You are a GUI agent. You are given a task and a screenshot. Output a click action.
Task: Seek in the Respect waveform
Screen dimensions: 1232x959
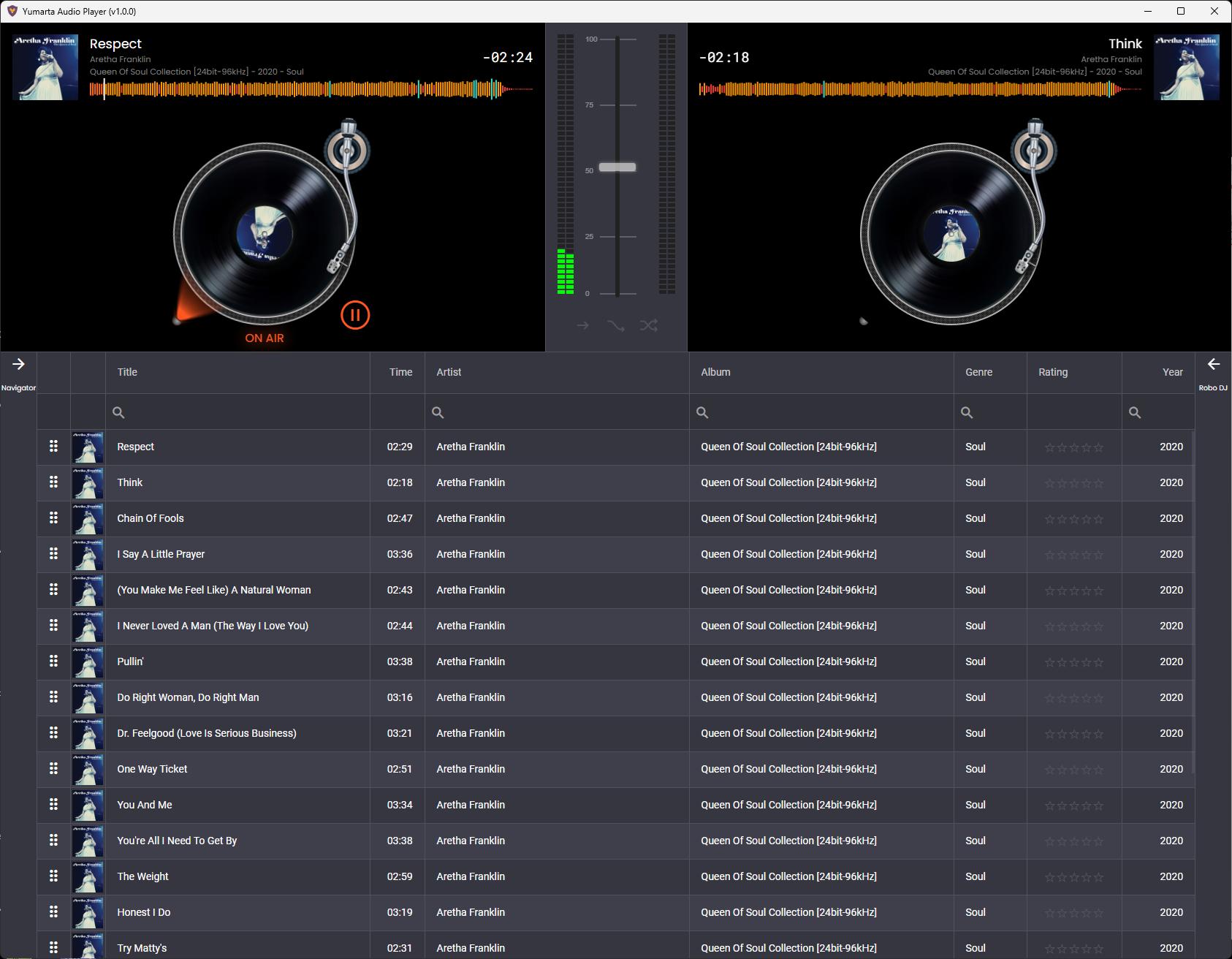(311, 89)
